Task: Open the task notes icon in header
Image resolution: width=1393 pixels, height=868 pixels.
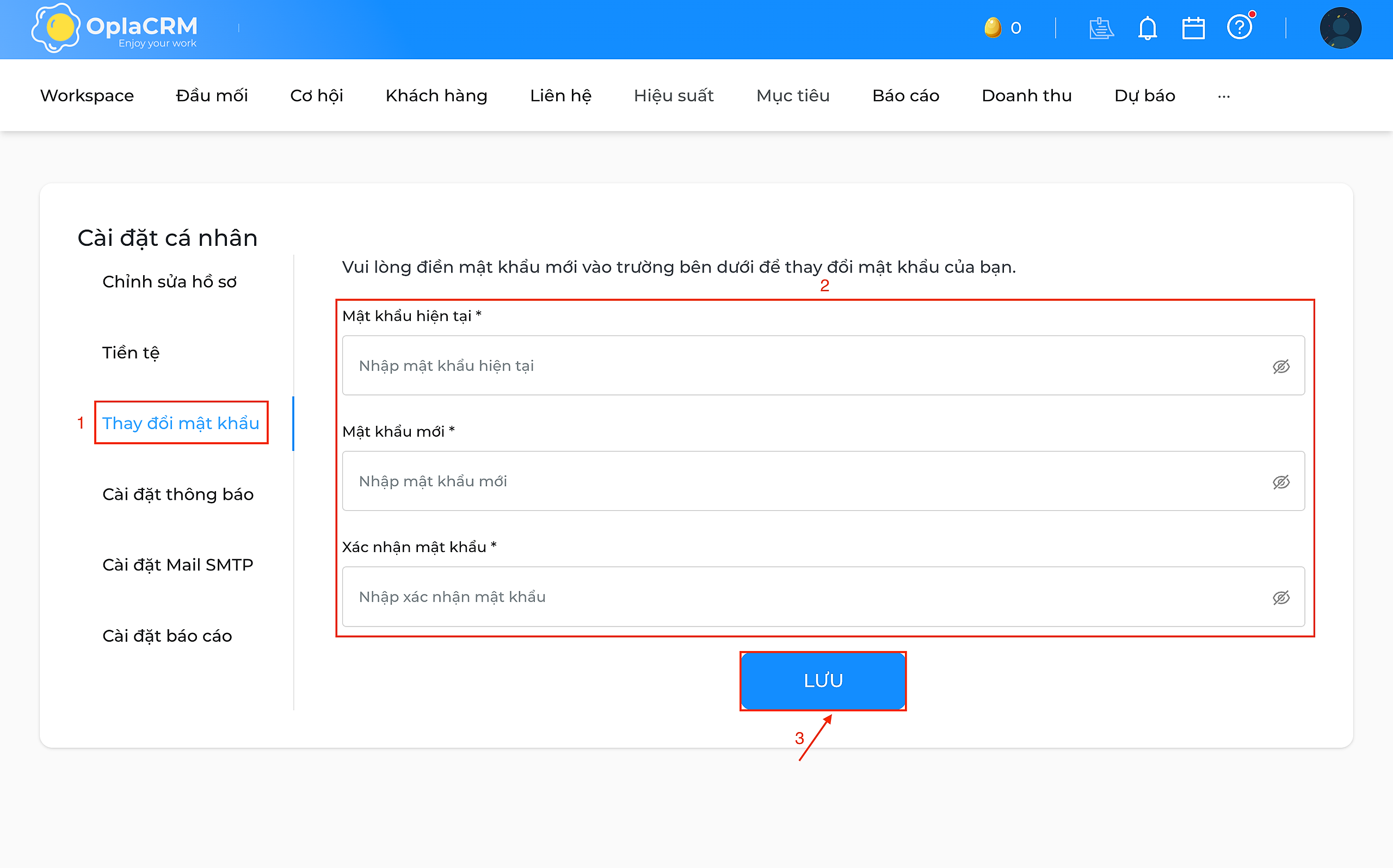Action: coord(1101,28)
